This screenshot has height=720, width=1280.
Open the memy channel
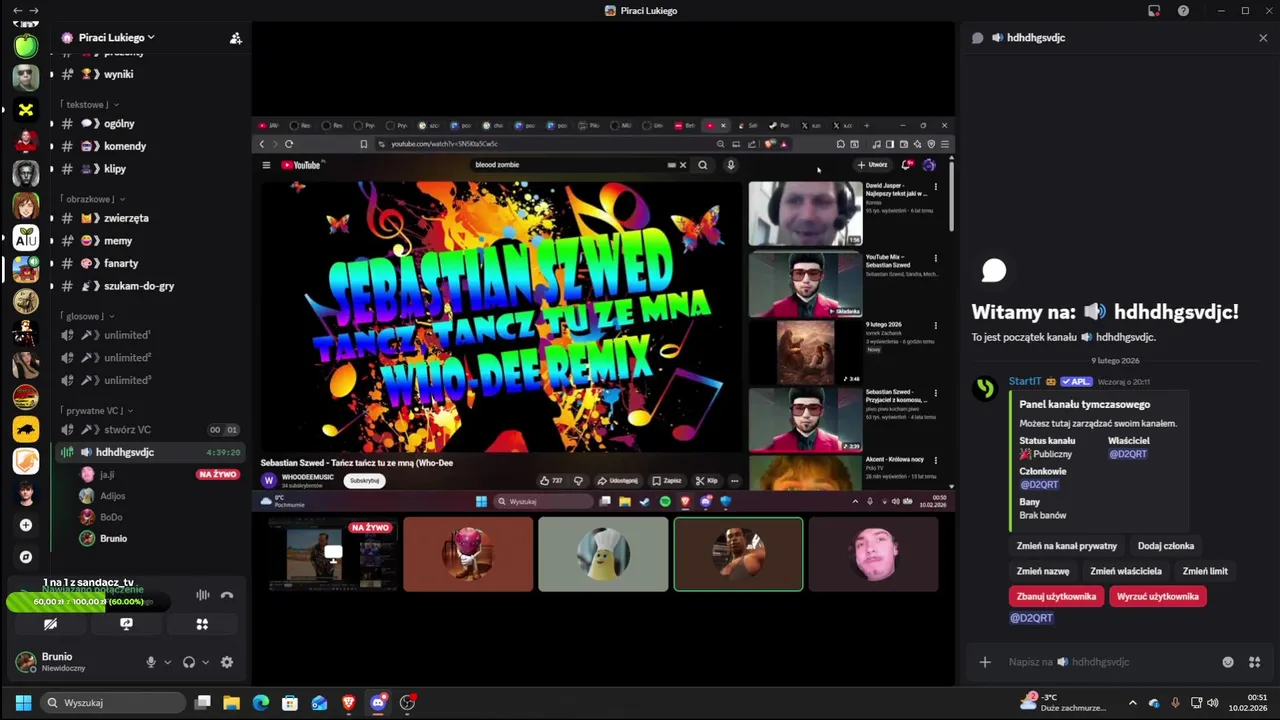148,241
